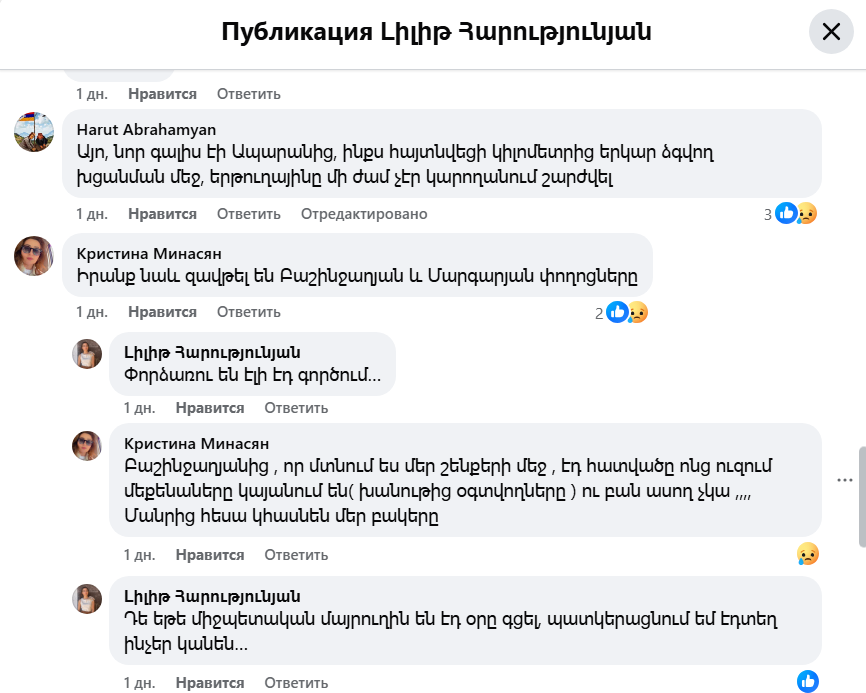
Task: Click sad reaction on Кристина Минасян's long reply
Action: tap(808, 553)
